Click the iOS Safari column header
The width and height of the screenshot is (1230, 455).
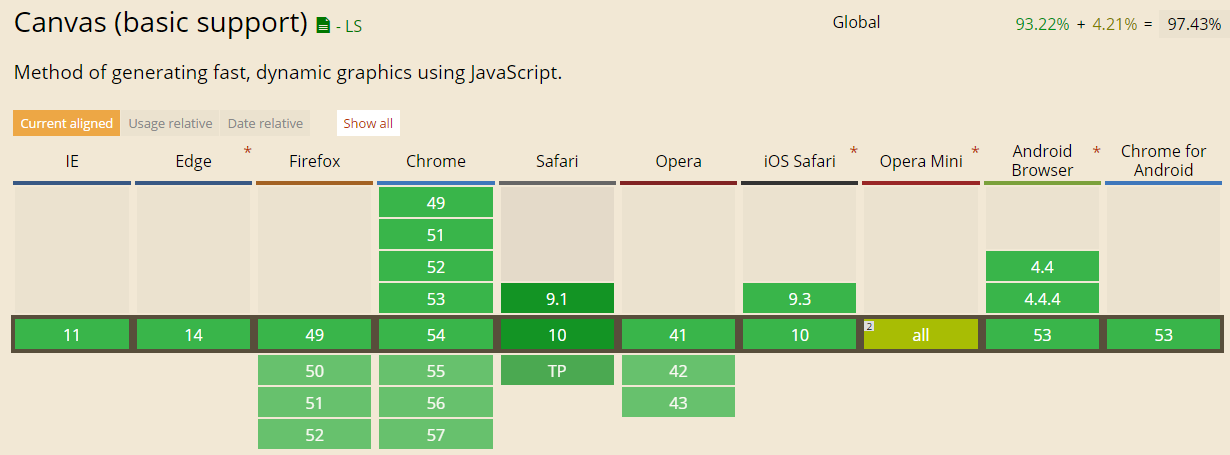click(800, 162)
